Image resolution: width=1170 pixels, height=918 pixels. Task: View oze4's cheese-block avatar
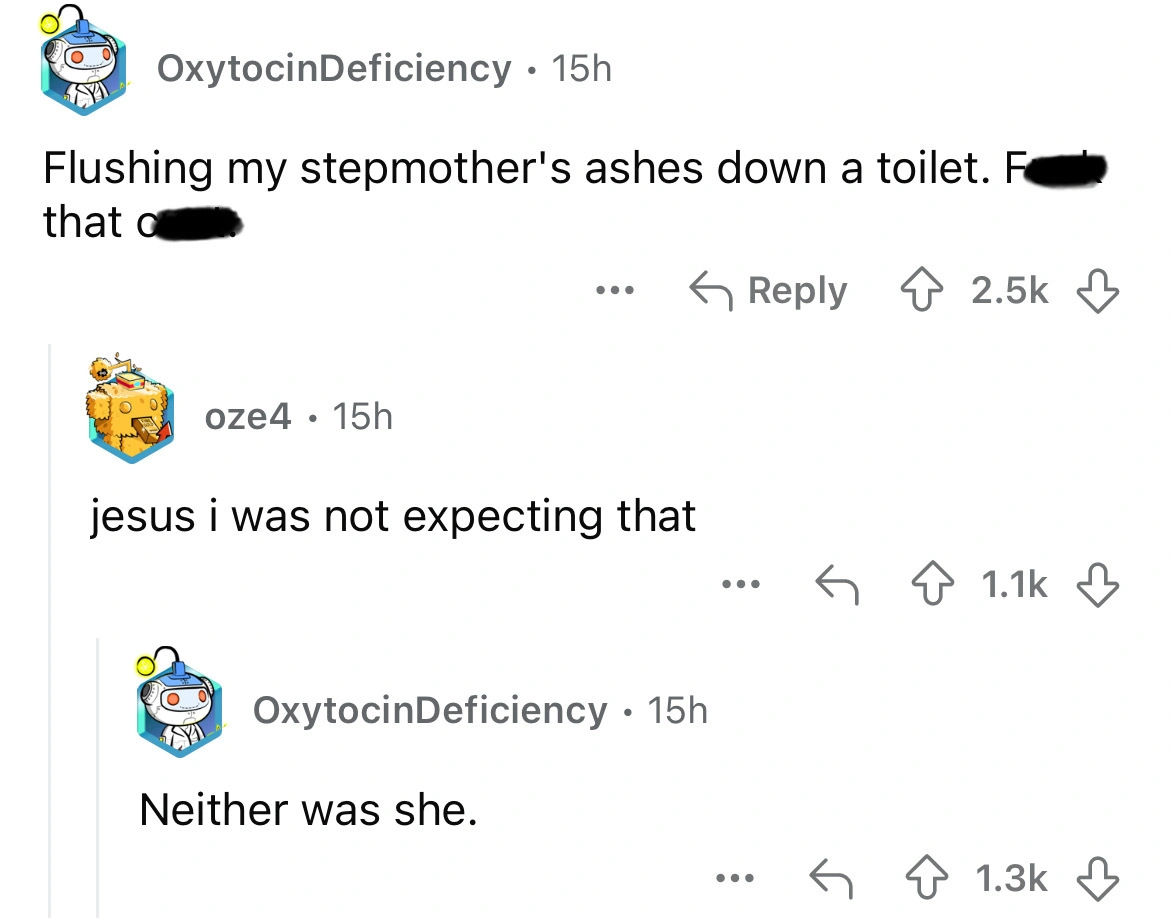click(131, 411)
